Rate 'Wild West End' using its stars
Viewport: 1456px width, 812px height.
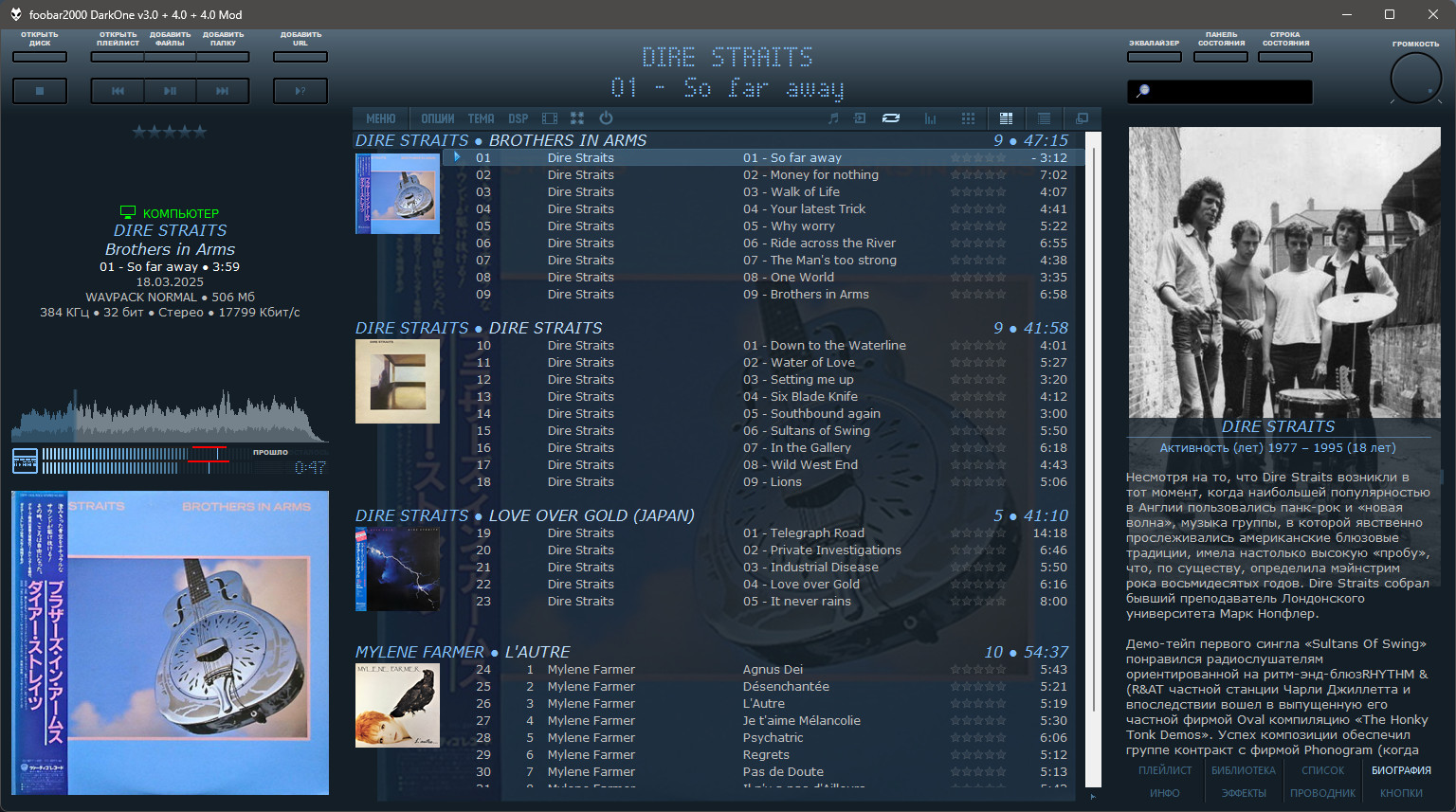[978, 464]
